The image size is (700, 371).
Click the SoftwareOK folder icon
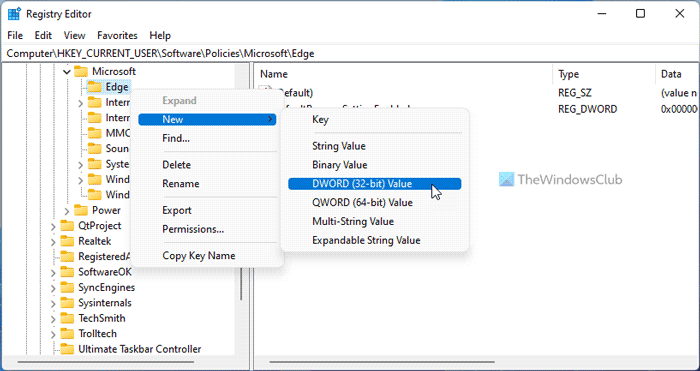67,272
